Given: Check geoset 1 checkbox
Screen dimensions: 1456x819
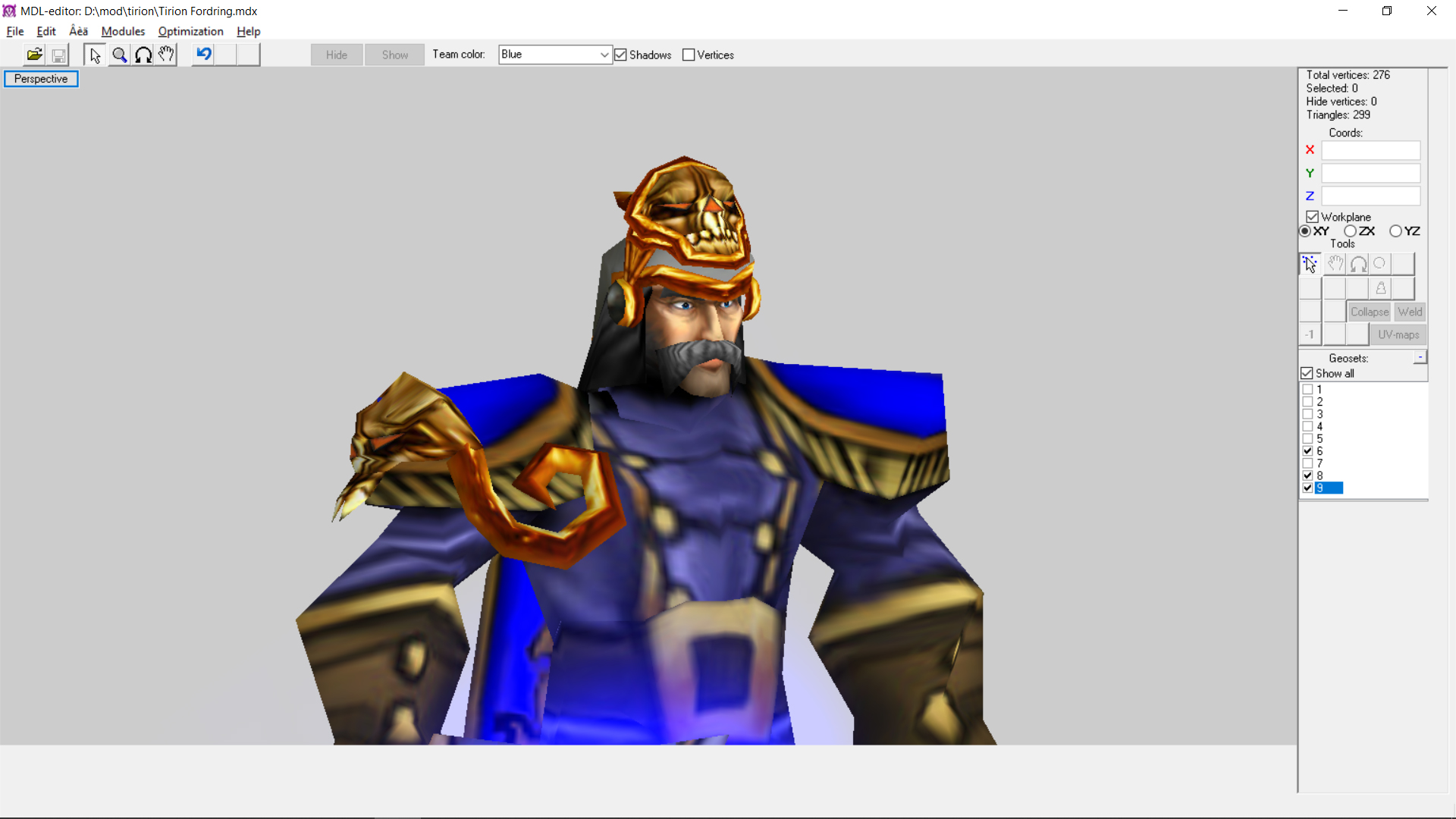Looking at the screenshot, I should pos(1307,389).
